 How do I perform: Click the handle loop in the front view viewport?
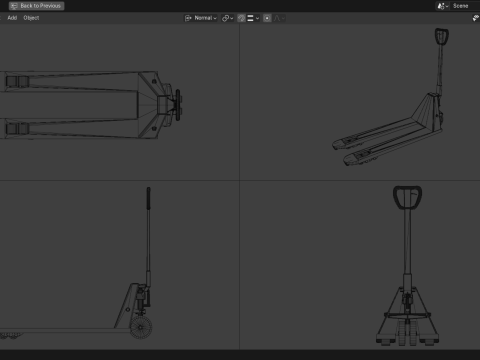(407, 197)
